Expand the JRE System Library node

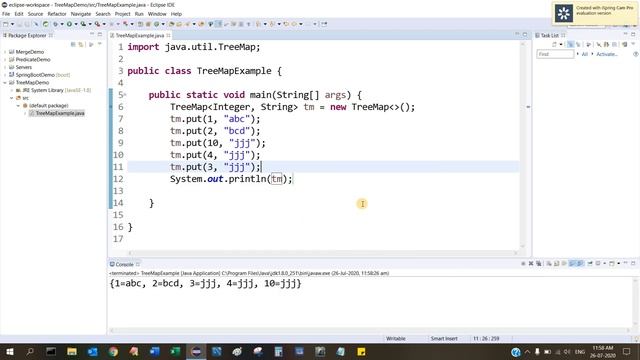(x=12, y=90)
